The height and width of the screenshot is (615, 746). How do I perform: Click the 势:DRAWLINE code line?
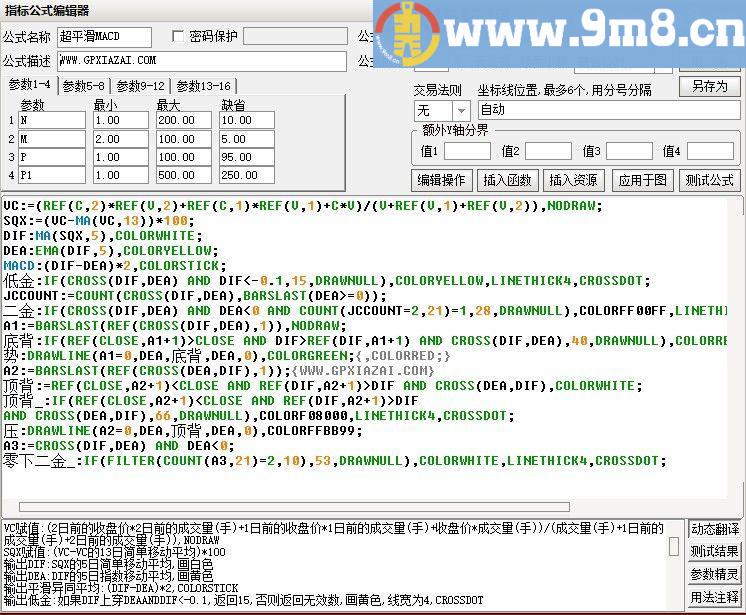(226, 356)
